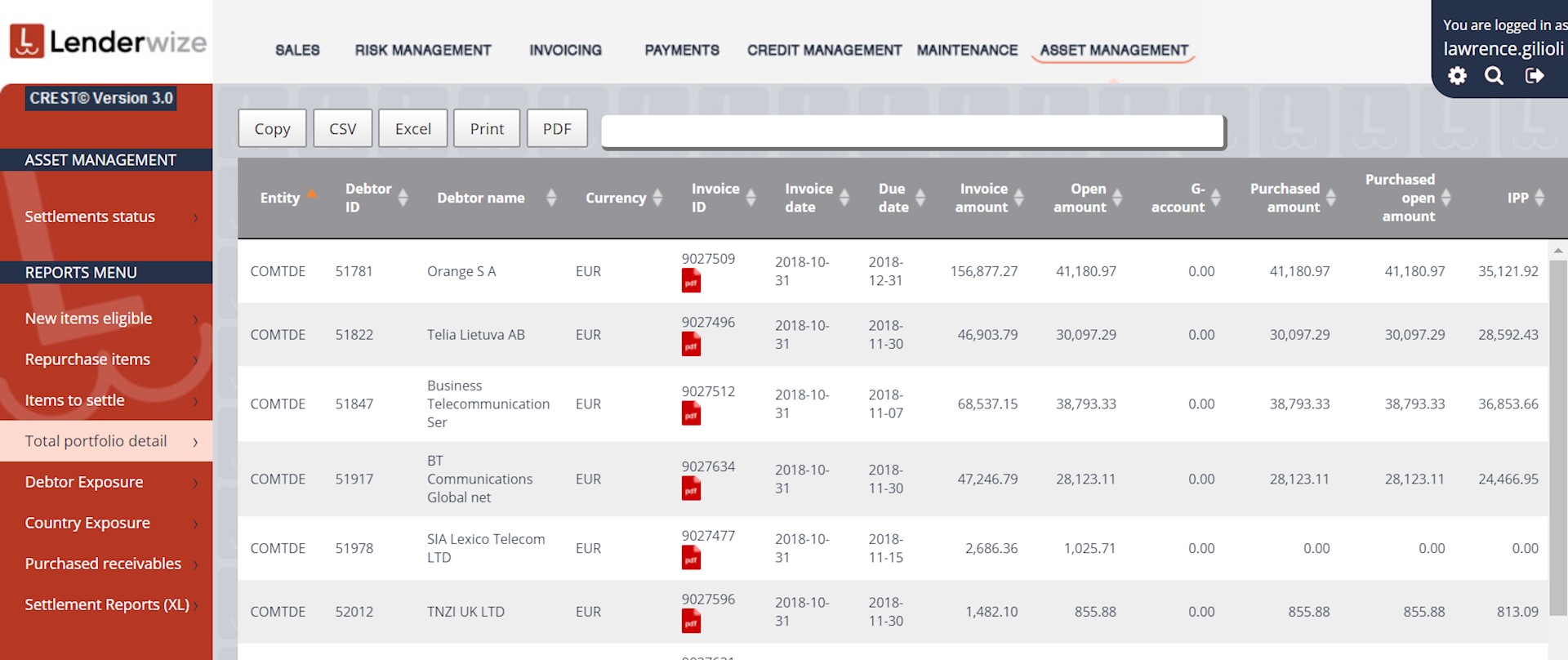This screenshot has height=660, width=1568.
Task: Click the logout icon
Action: point(1535,76)
